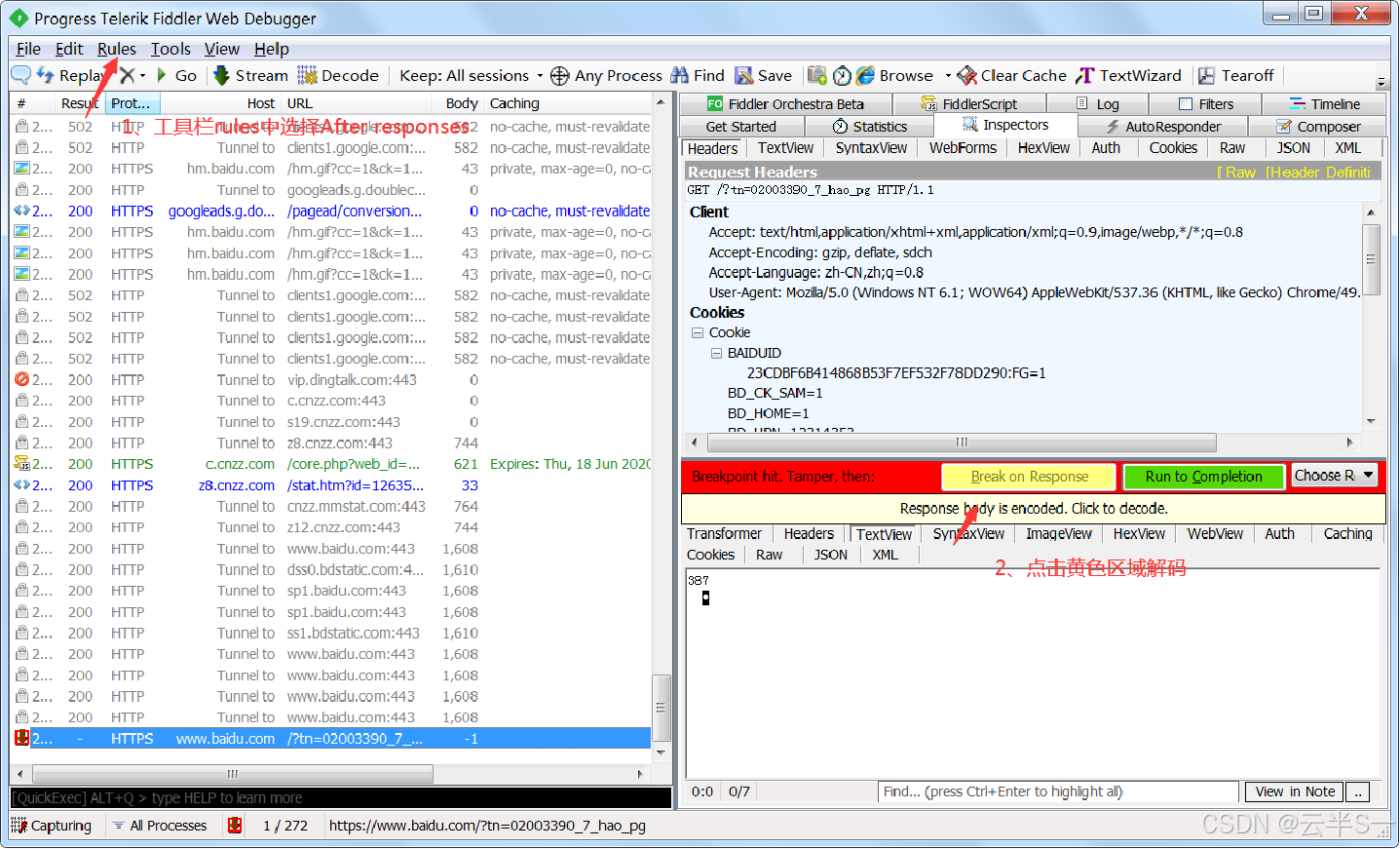
Task: Click the Save toolbar button
Action: (x=763, y=75)
